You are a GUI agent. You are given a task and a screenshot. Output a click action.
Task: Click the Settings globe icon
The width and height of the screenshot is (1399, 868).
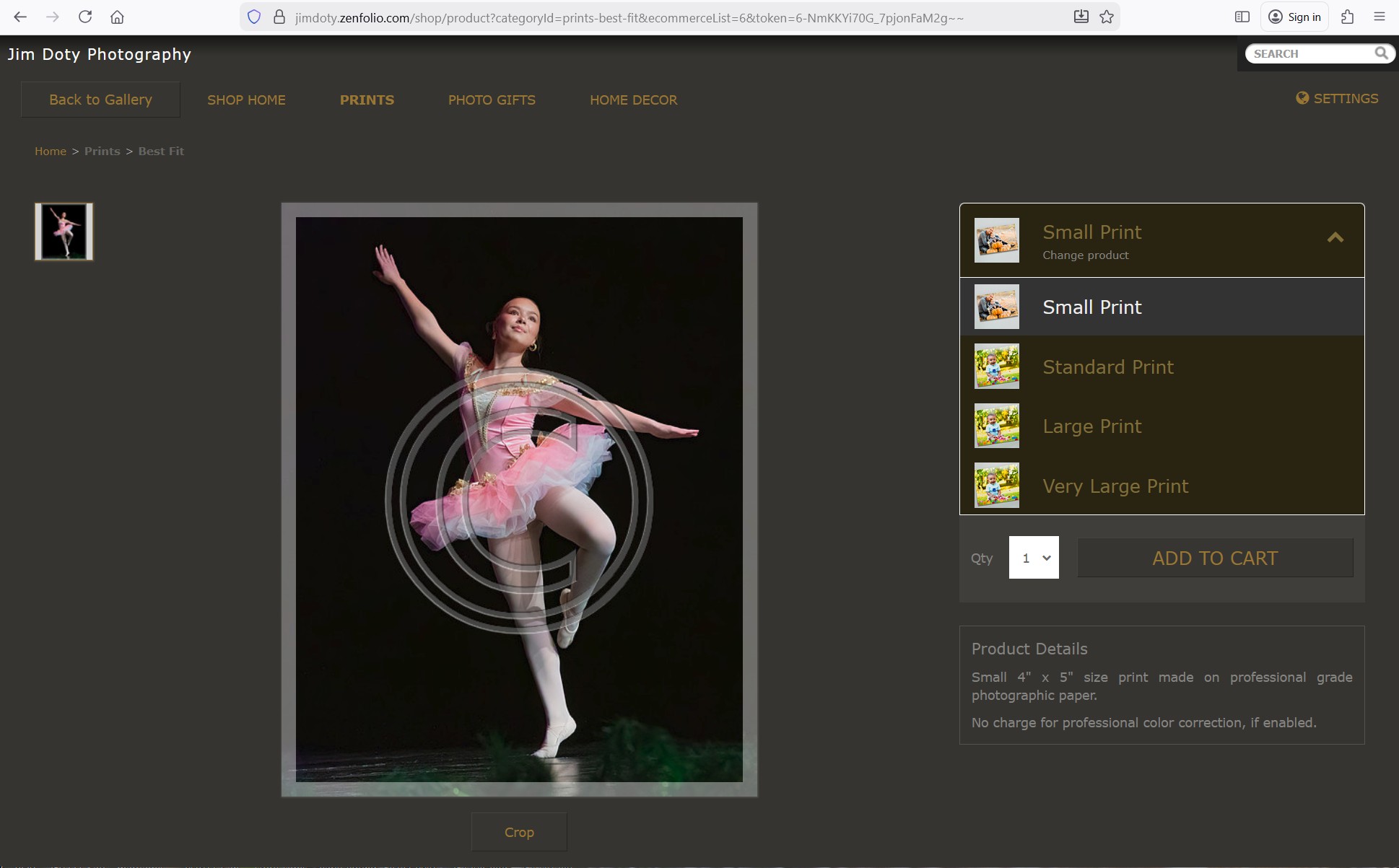click(x=1302, y=98)
